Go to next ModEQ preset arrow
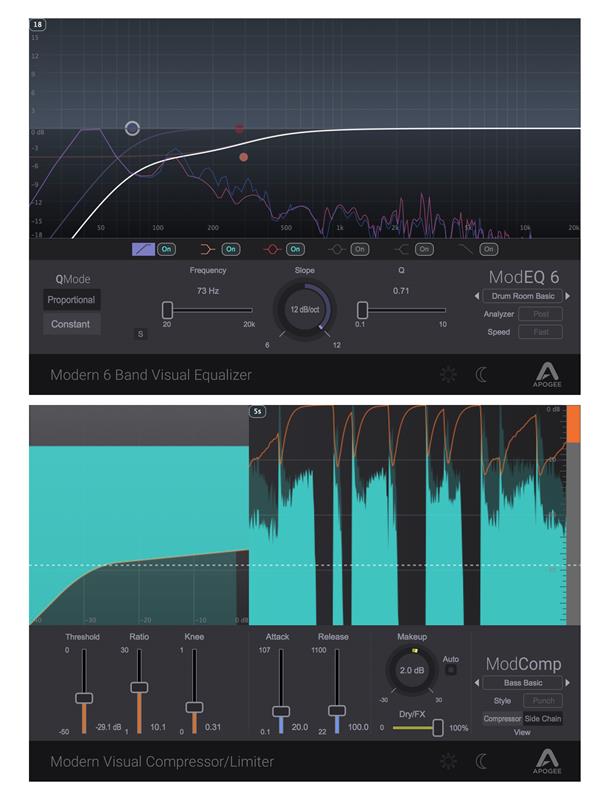The width and height of the screenshot is (609, 800). pos(568,296)
